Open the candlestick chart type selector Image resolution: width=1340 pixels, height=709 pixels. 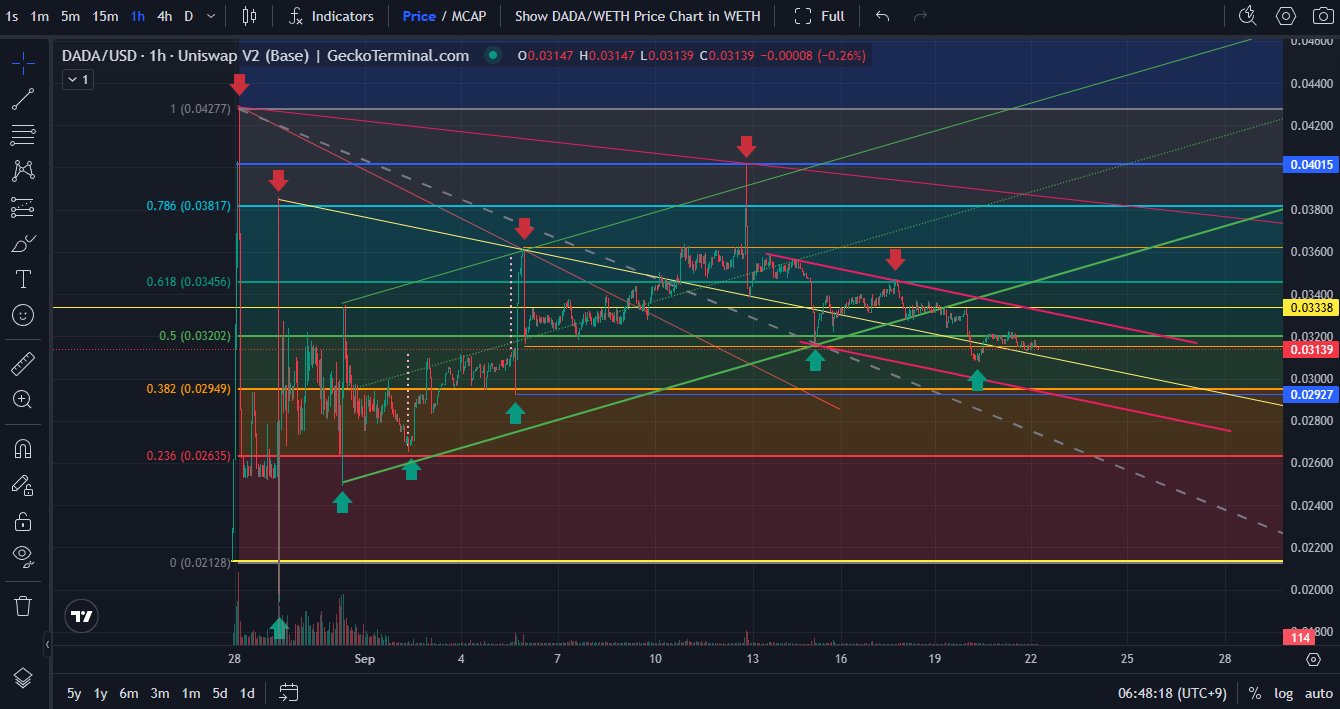pos(250,16)
